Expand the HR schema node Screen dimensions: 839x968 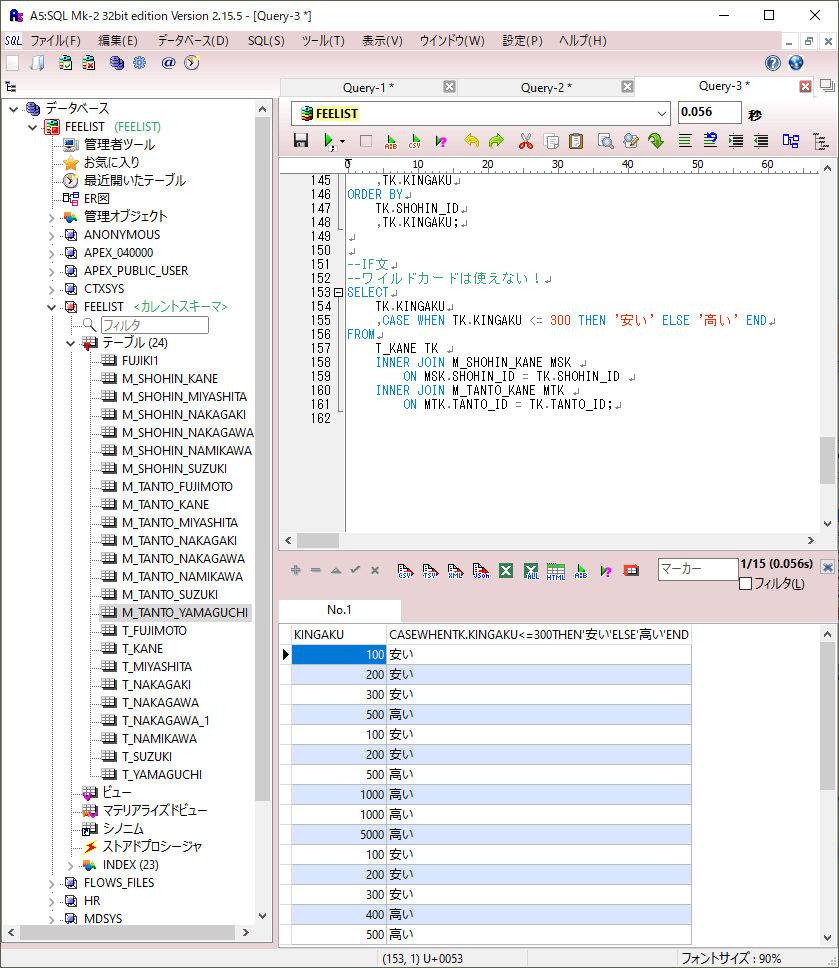point(52,901)
